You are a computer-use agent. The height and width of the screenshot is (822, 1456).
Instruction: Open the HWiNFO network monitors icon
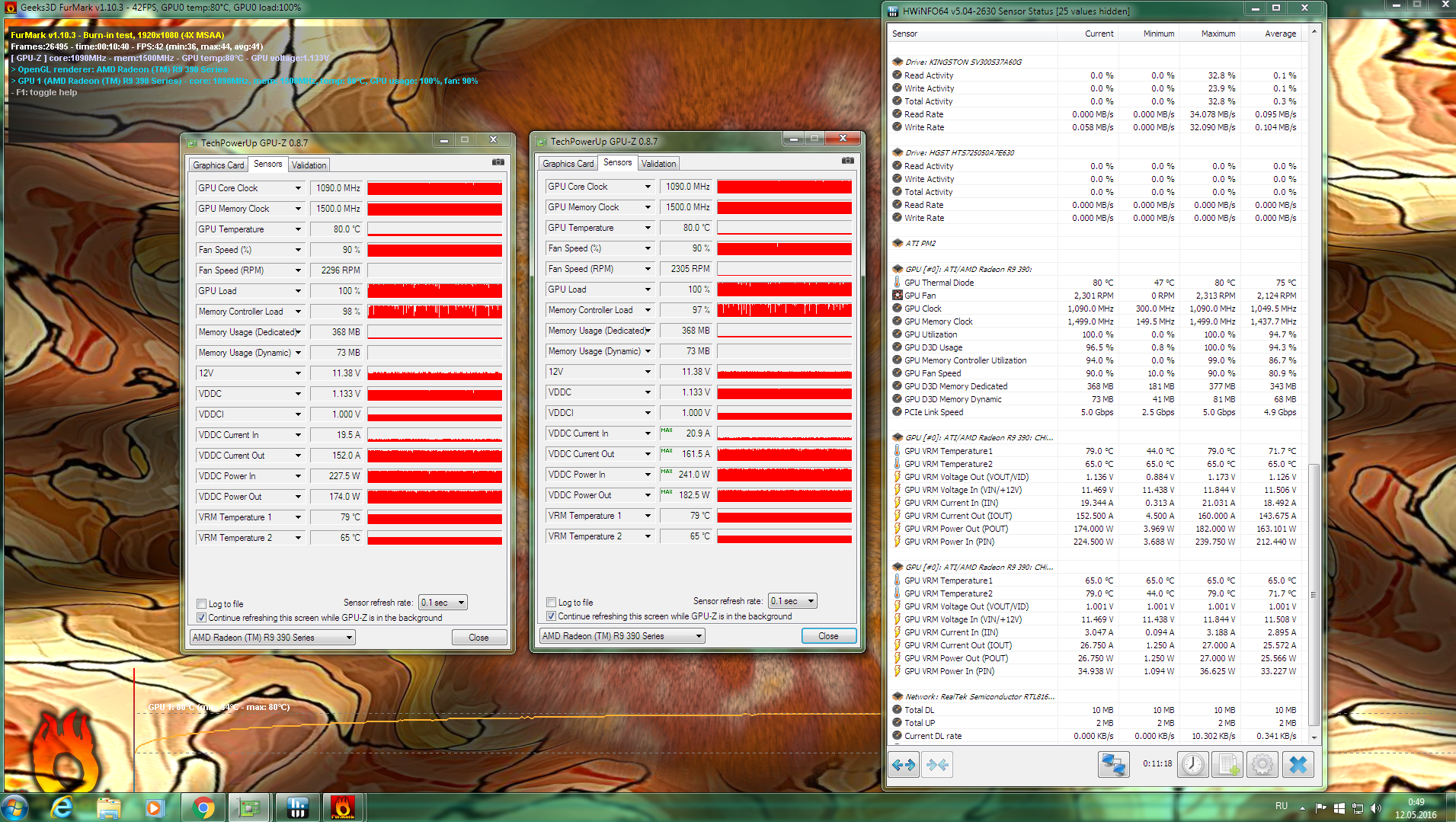[x=1113, y=764]
